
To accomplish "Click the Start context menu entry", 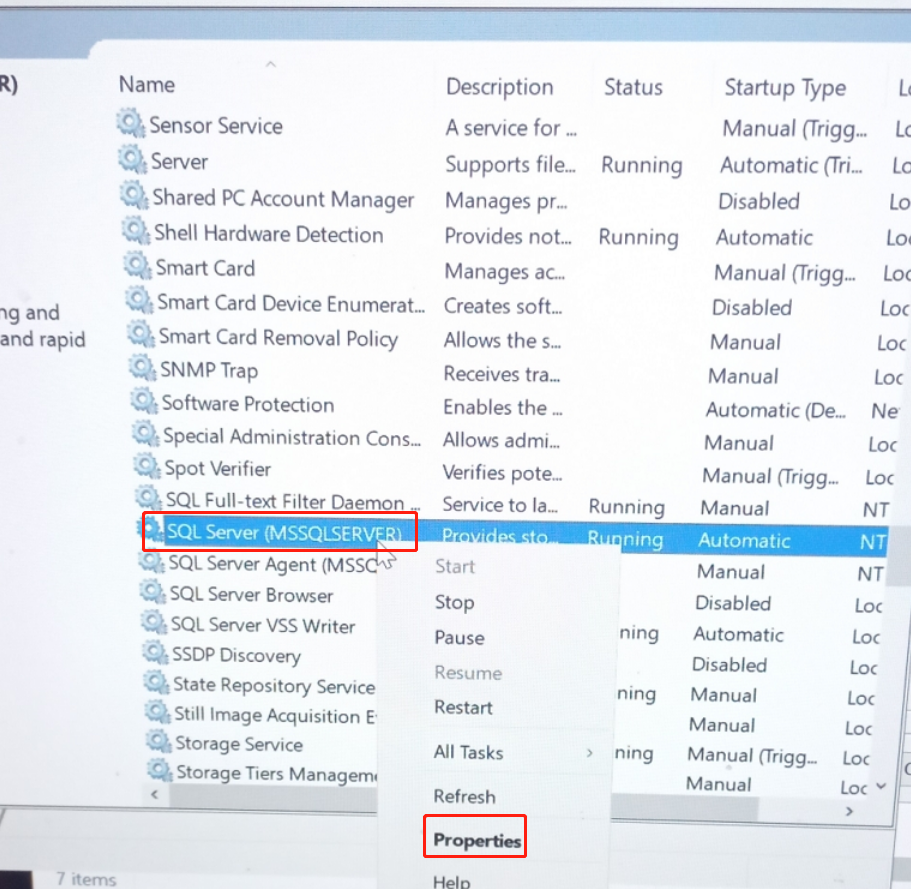I will click(455, 567).
